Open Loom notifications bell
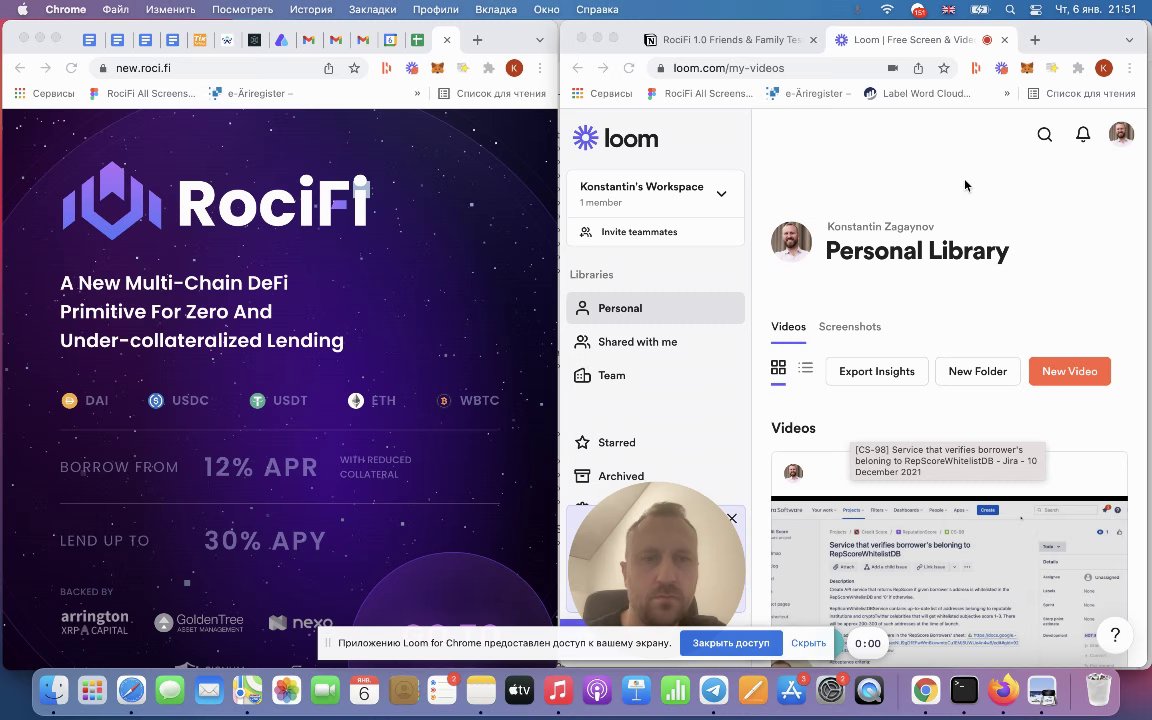Image resolution: width=1152 pixels, height=720 pixels. click(x=1082, y=134)
